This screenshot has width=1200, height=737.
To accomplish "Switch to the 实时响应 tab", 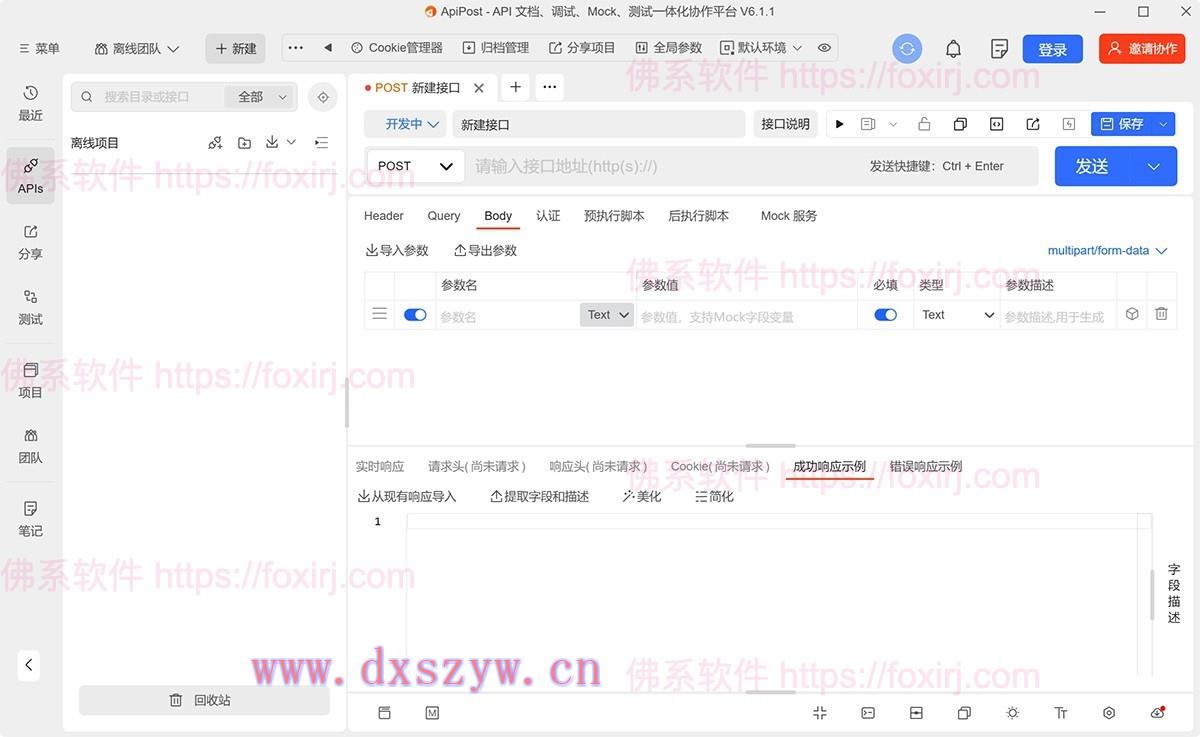I will [x=380, y=467].
